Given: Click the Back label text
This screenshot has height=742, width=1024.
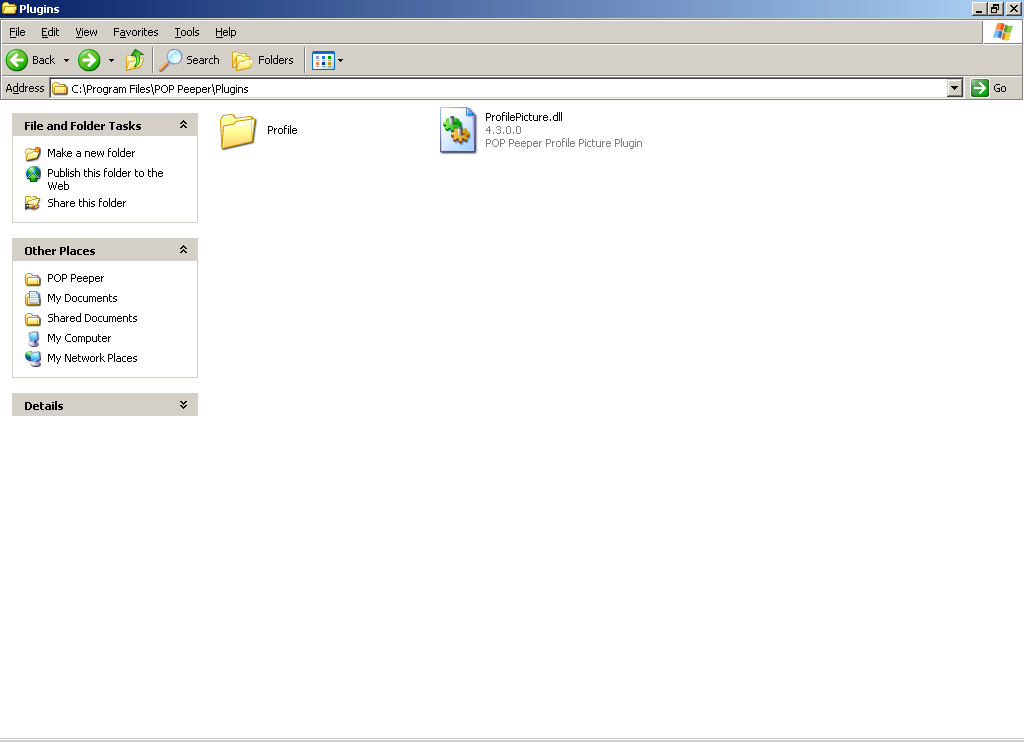Looking at the screenshot, I should [x=43, y=60].
